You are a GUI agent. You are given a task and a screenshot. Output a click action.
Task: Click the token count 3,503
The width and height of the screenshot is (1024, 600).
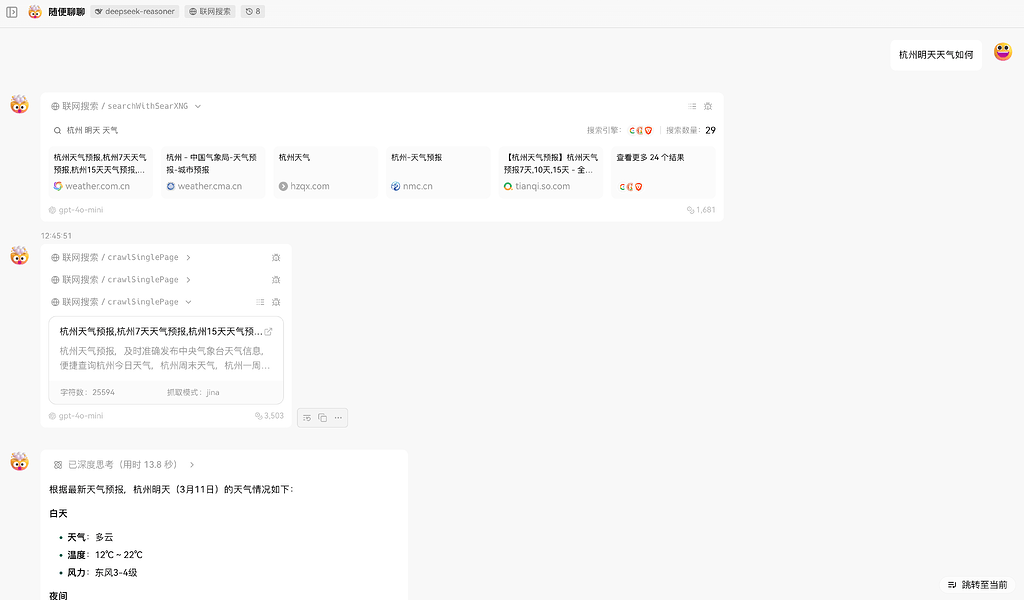coord(269,416)
